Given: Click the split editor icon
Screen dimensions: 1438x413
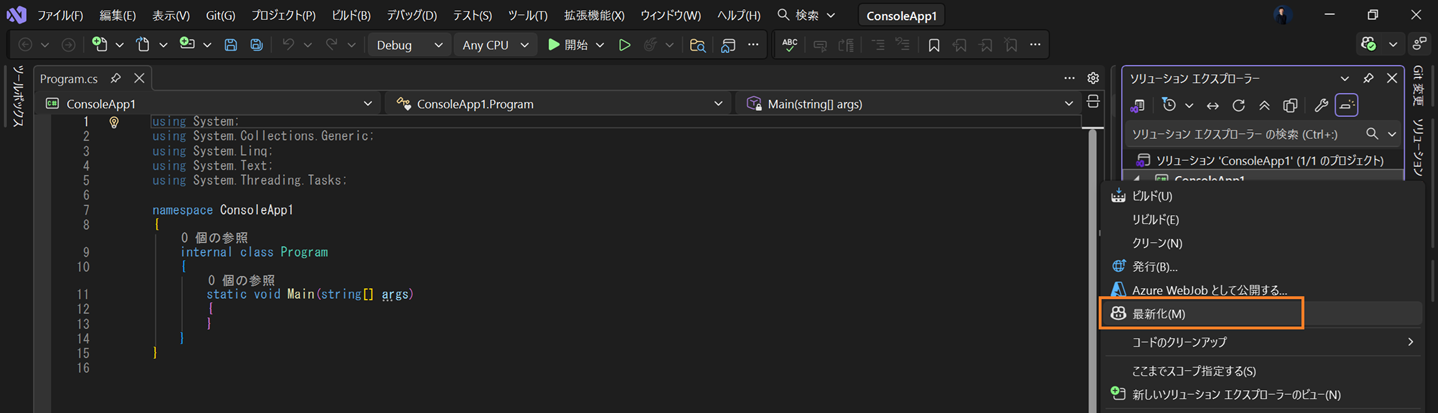Looking at the screenshot, I should (x=1093, y=102).
